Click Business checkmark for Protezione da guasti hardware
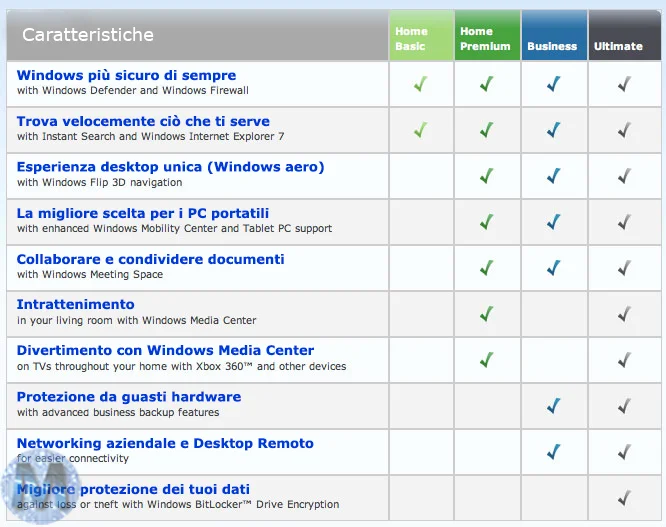 point(554,406)
